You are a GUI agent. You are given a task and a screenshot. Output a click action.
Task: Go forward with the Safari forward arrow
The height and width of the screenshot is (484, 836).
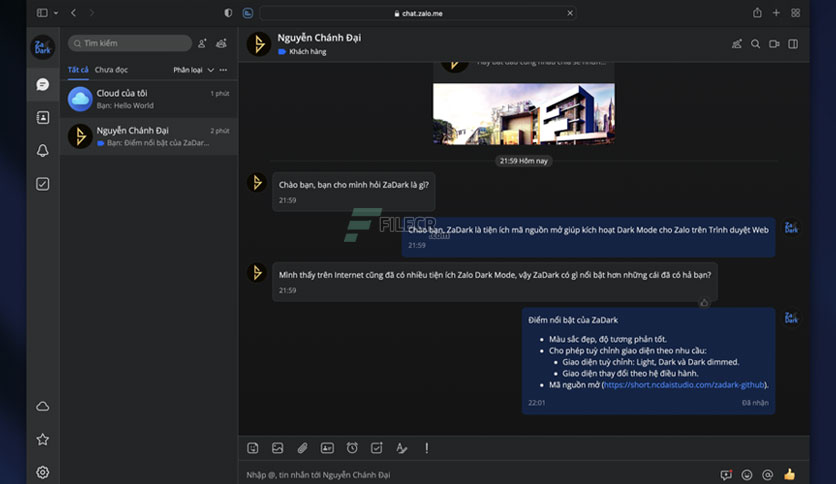pos(92,13)
